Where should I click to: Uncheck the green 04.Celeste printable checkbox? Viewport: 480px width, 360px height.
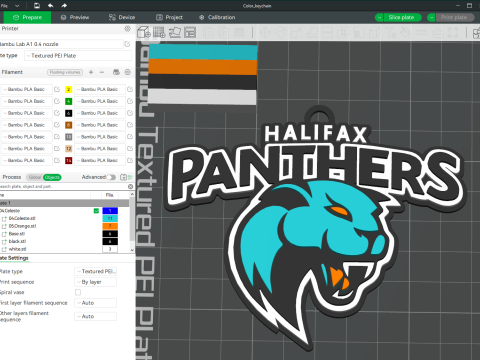[x=96, y=211]
